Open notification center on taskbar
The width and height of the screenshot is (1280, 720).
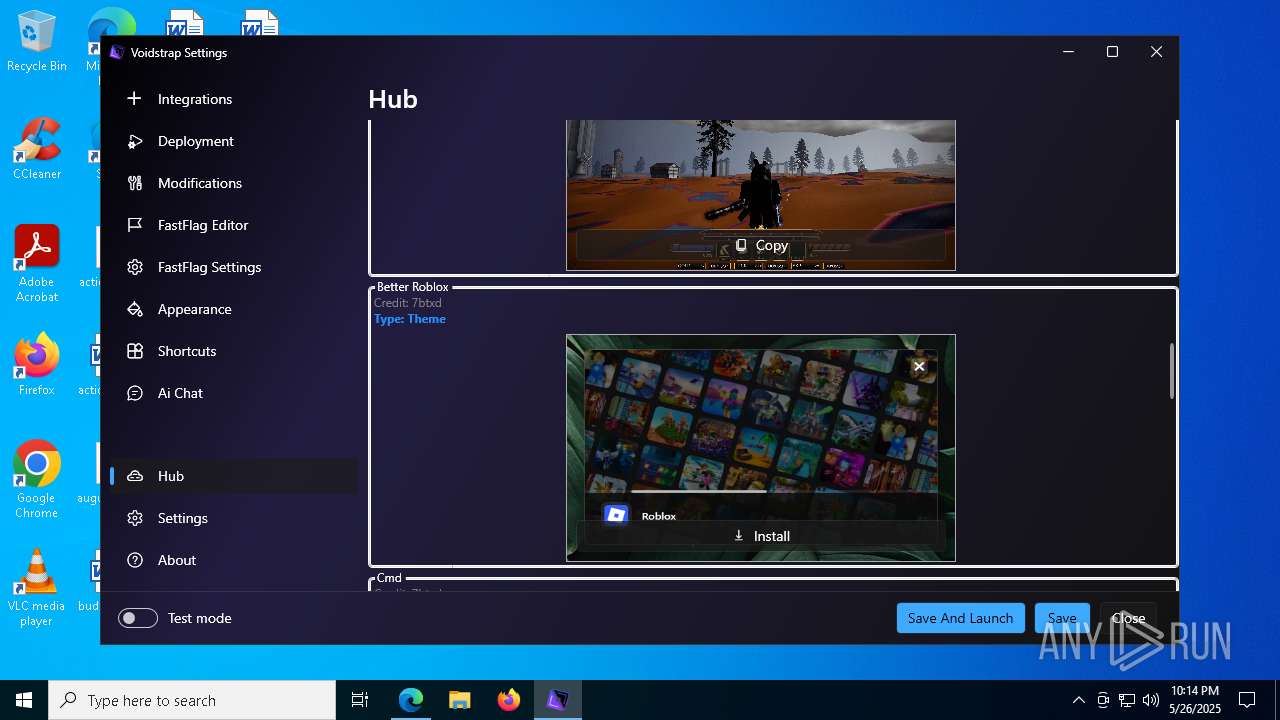pos(1247,700)
